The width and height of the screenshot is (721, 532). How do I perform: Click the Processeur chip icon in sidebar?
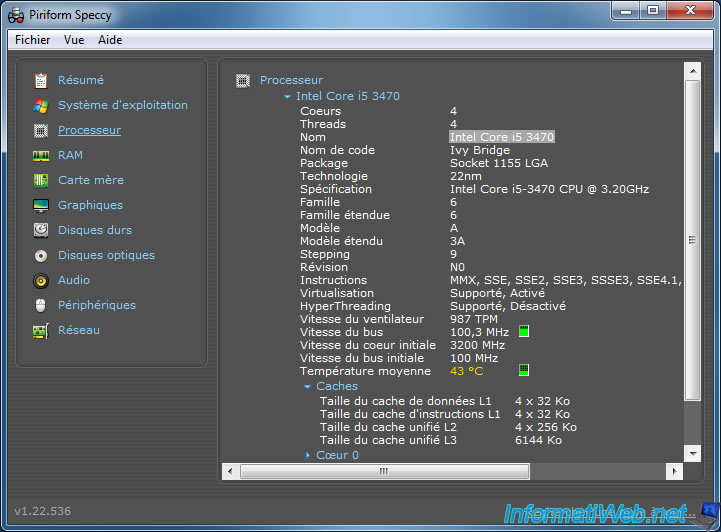[41, 131]
